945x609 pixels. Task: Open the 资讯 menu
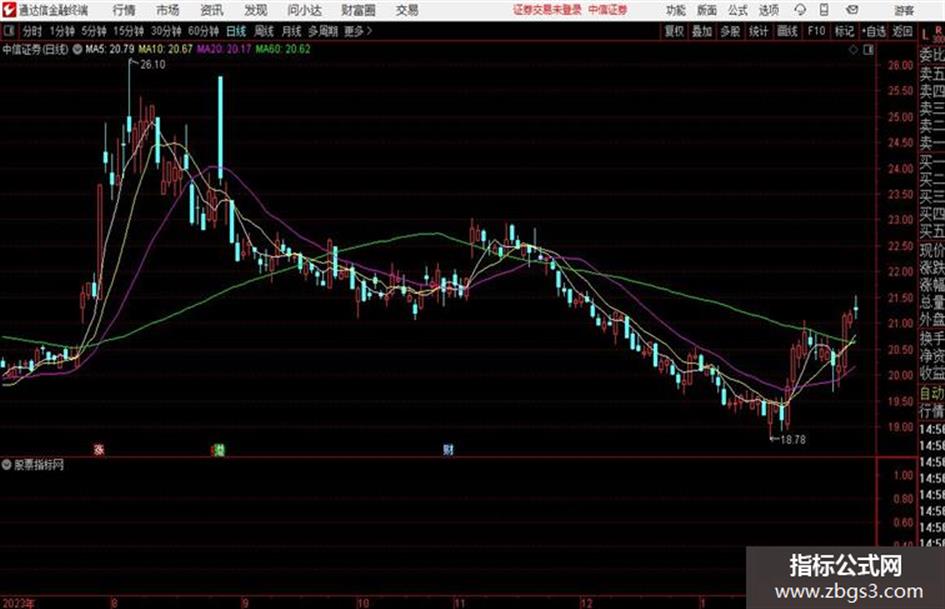[212, 10]
